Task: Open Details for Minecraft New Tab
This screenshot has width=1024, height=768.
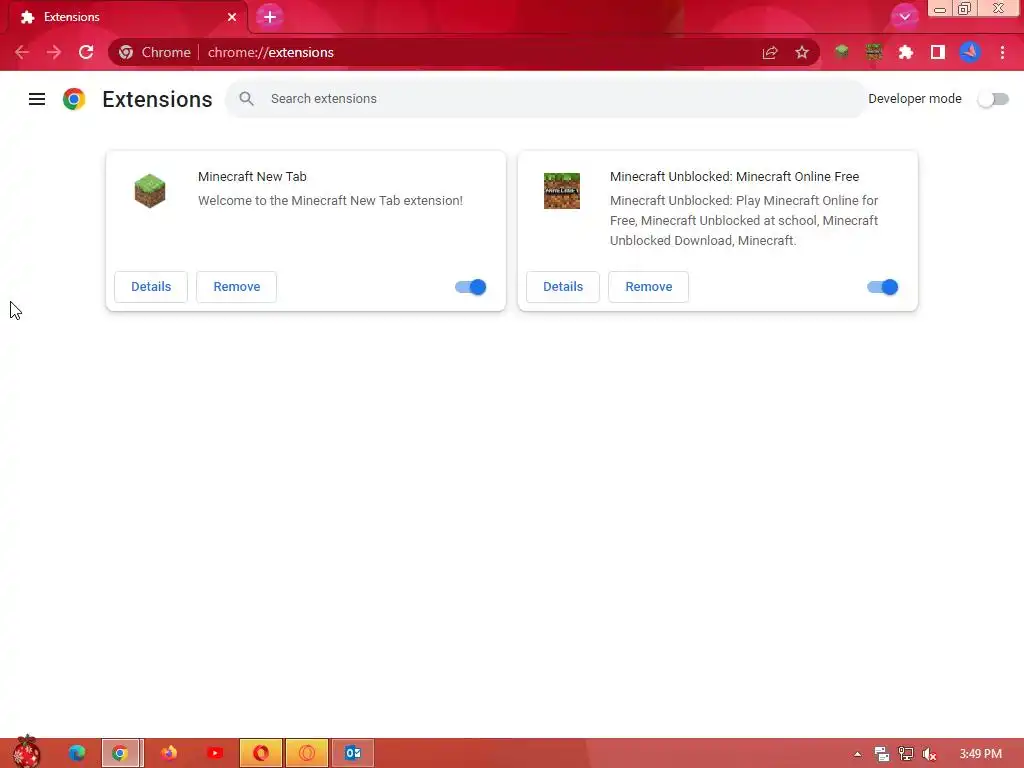Action: coord(151,287)
